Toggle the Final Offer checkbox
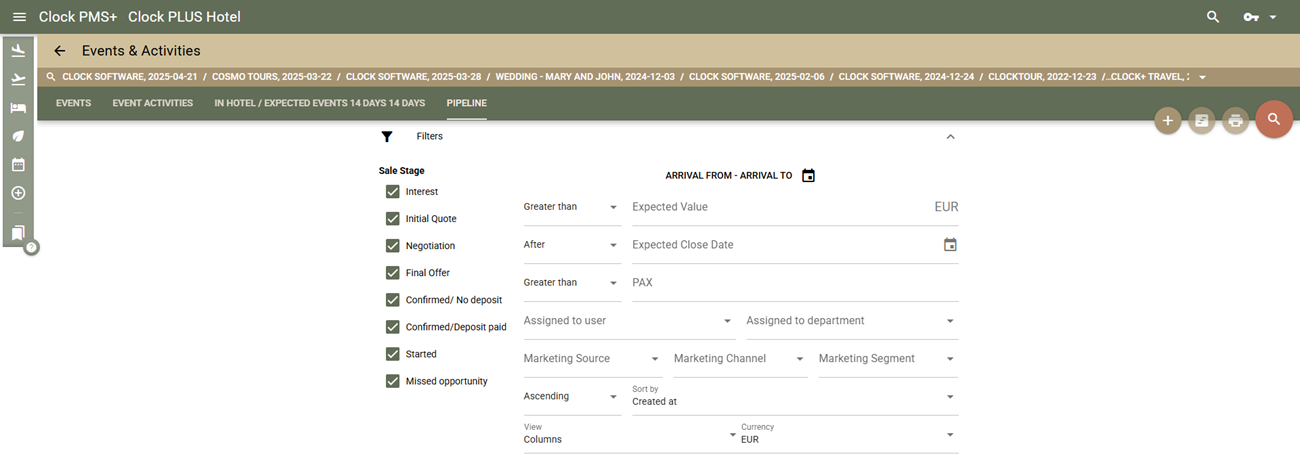1300x465 pixels. coord(393,273)
